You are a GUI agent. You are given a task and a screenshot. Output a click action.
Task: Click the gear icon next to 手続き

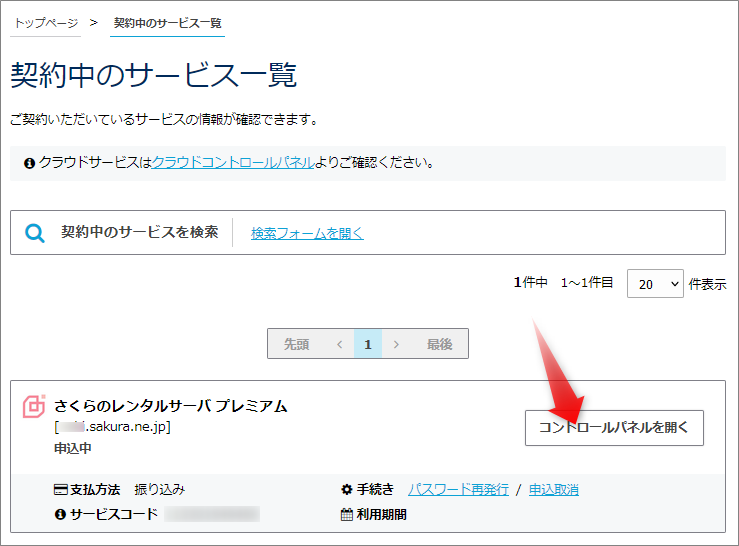tap(346, 490)
